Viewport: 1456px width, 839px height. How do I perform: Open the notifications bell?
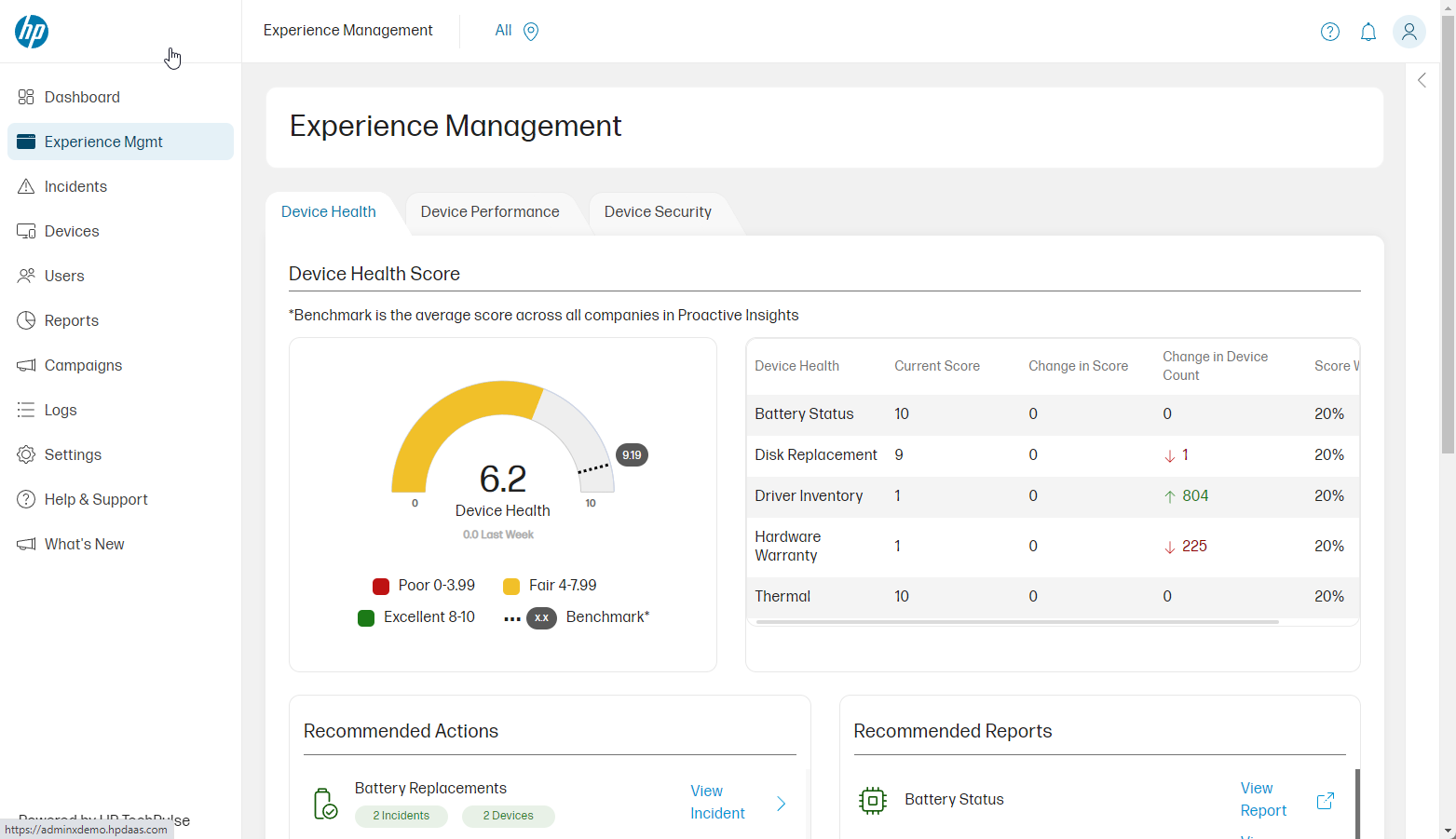pos(1368,31)
